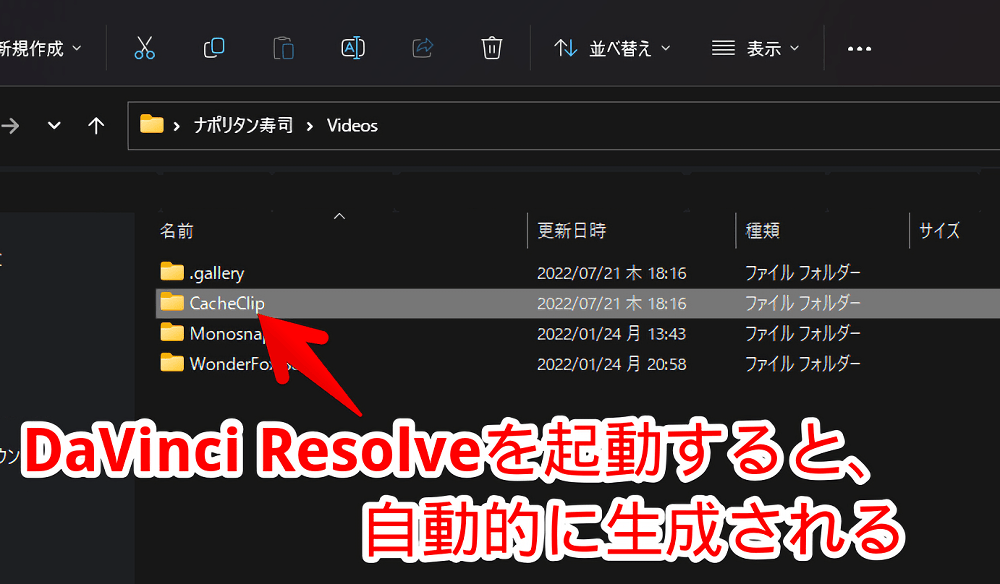The height and width of the screenshot is (584, 1000).
Task: Click the forward navigation arrow
Action: (x=10, y=126)
